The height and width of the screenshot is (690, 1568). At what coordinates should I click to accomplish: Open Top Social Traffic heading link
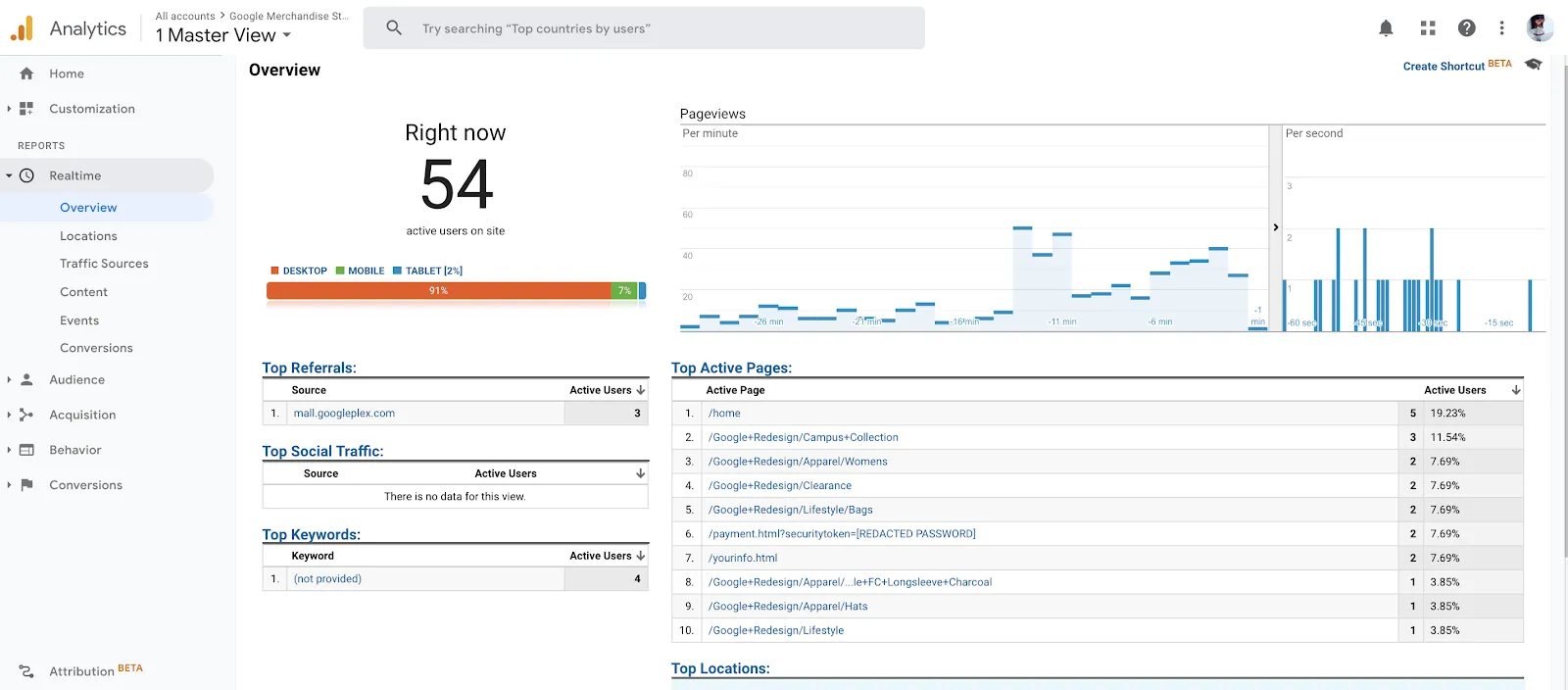coord(322,451)
